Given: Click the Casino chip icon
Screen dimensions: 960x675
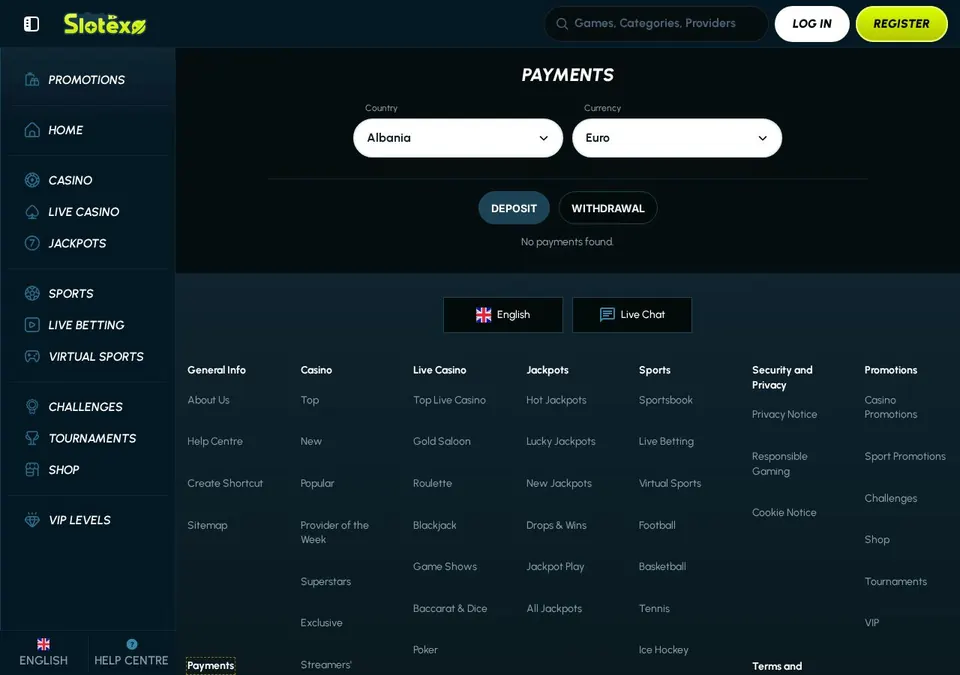Looking at the screenshot, I should 32,180.
